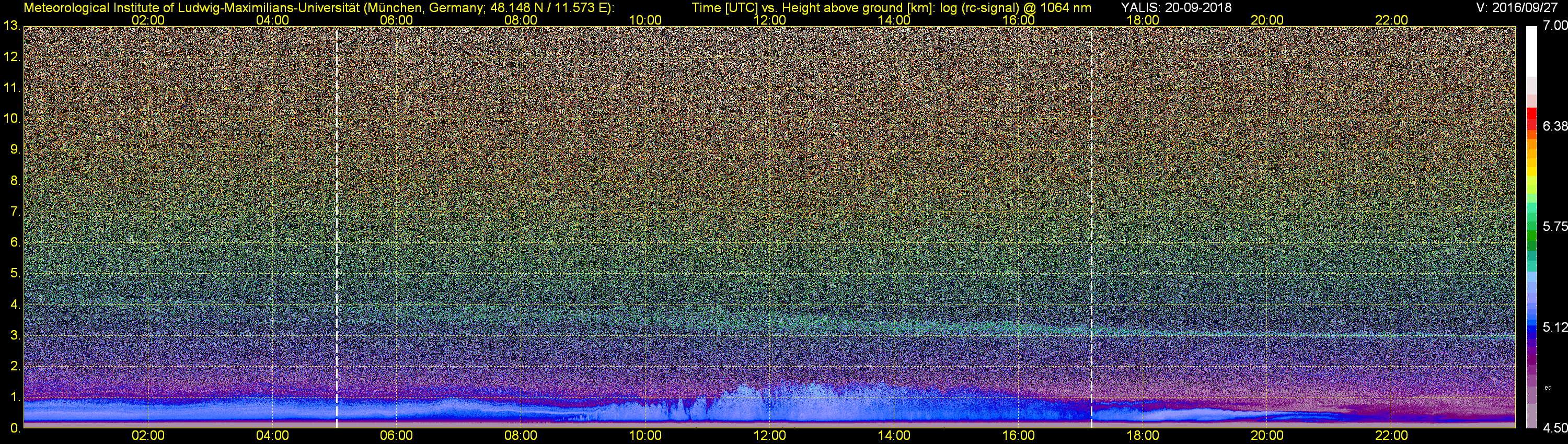Screen dimensions: 1568x444
Task: Click the '11.' height axis label
Action: (11, 88)
